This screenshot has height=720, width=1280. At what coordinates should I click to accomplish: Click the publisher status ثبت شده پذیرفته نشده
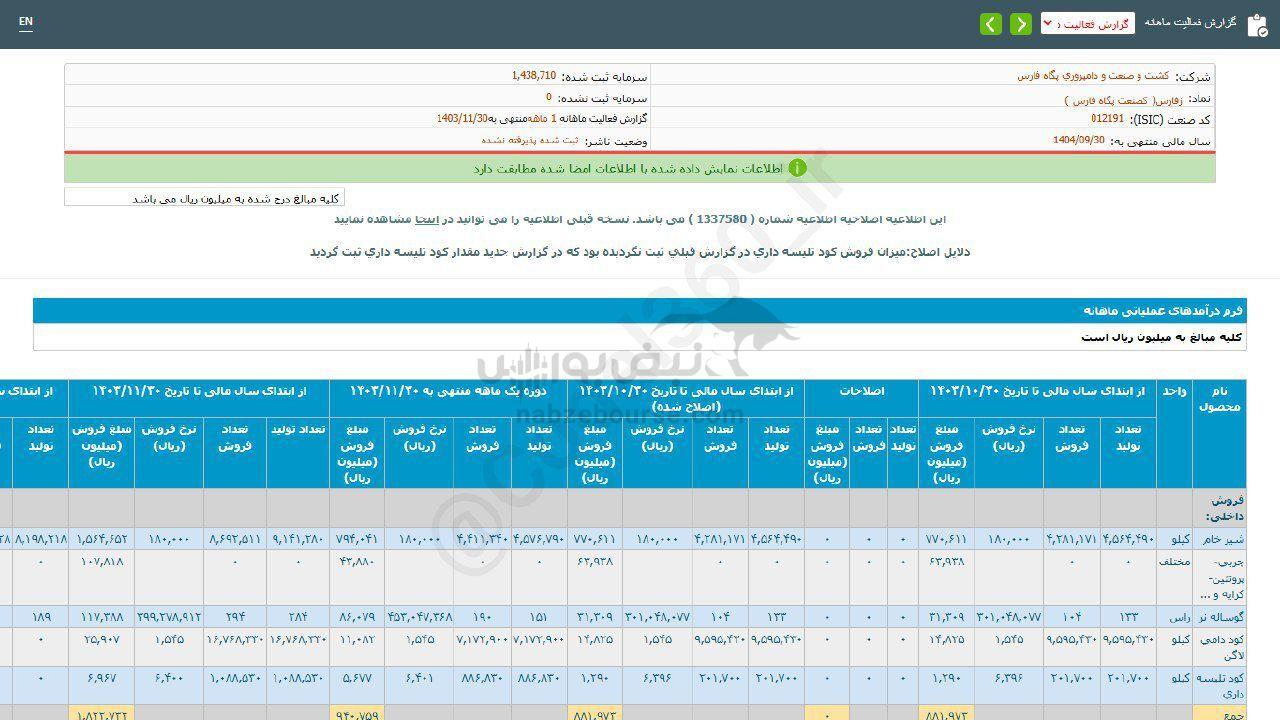529,141
